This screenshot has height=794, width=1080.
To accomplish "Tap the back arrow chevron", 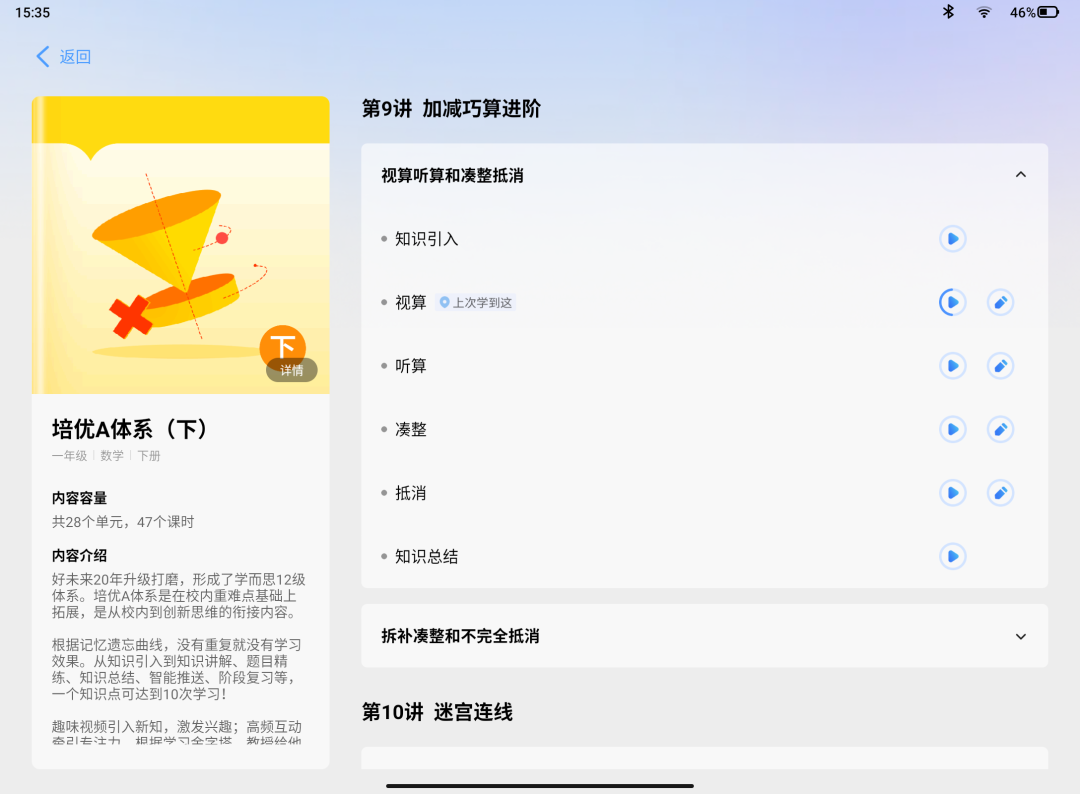I will pyautogui.click(x=43, y=56).
